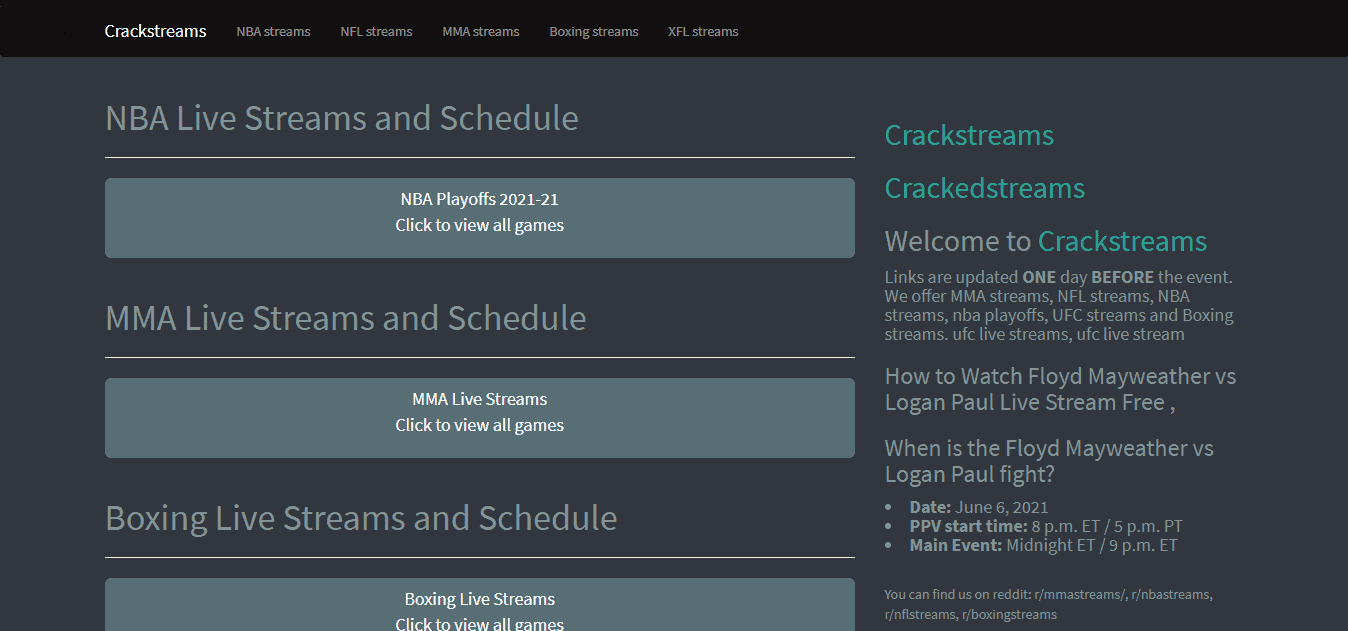
Task: Go to NFL streams in the top navigation
Action: pyautogui.click(x=376, y=32)
